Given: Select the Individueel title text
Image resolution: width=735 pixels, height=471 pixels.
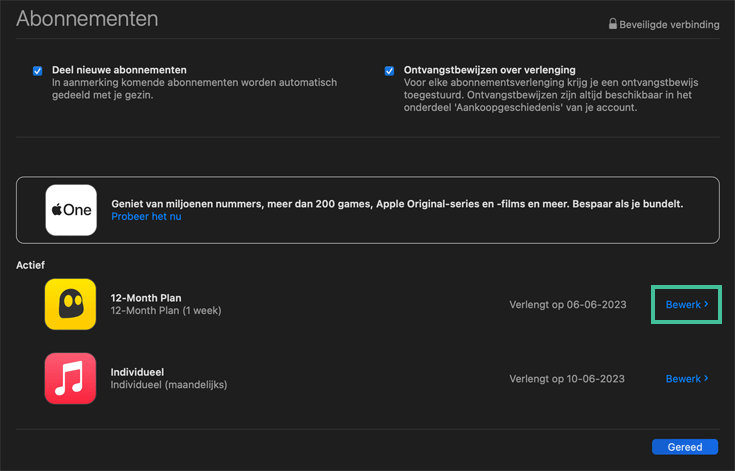Looking at the screenshot, I should coord(137,372).
